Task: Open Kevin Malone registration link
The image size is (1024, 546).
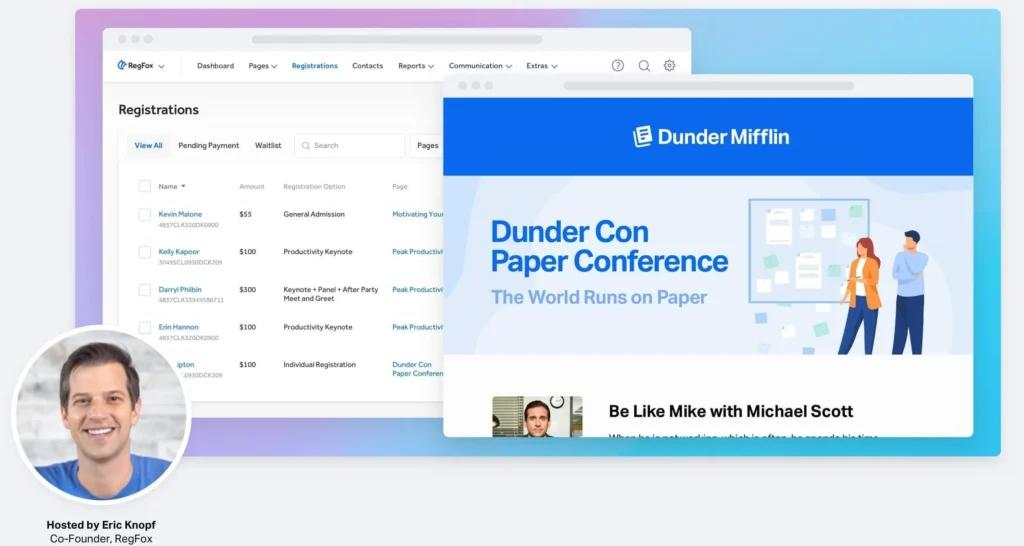Action: [180, 214]
